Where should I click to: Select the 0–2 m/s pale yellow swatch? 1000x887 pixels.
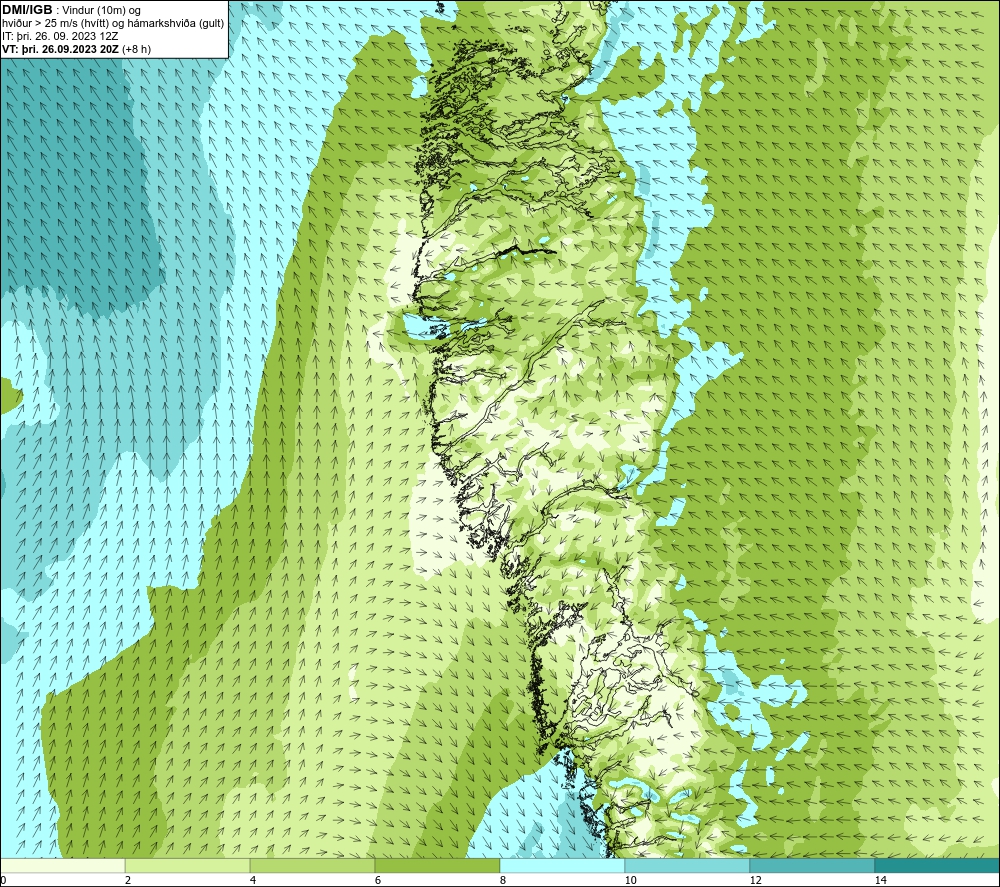[62, 865]
